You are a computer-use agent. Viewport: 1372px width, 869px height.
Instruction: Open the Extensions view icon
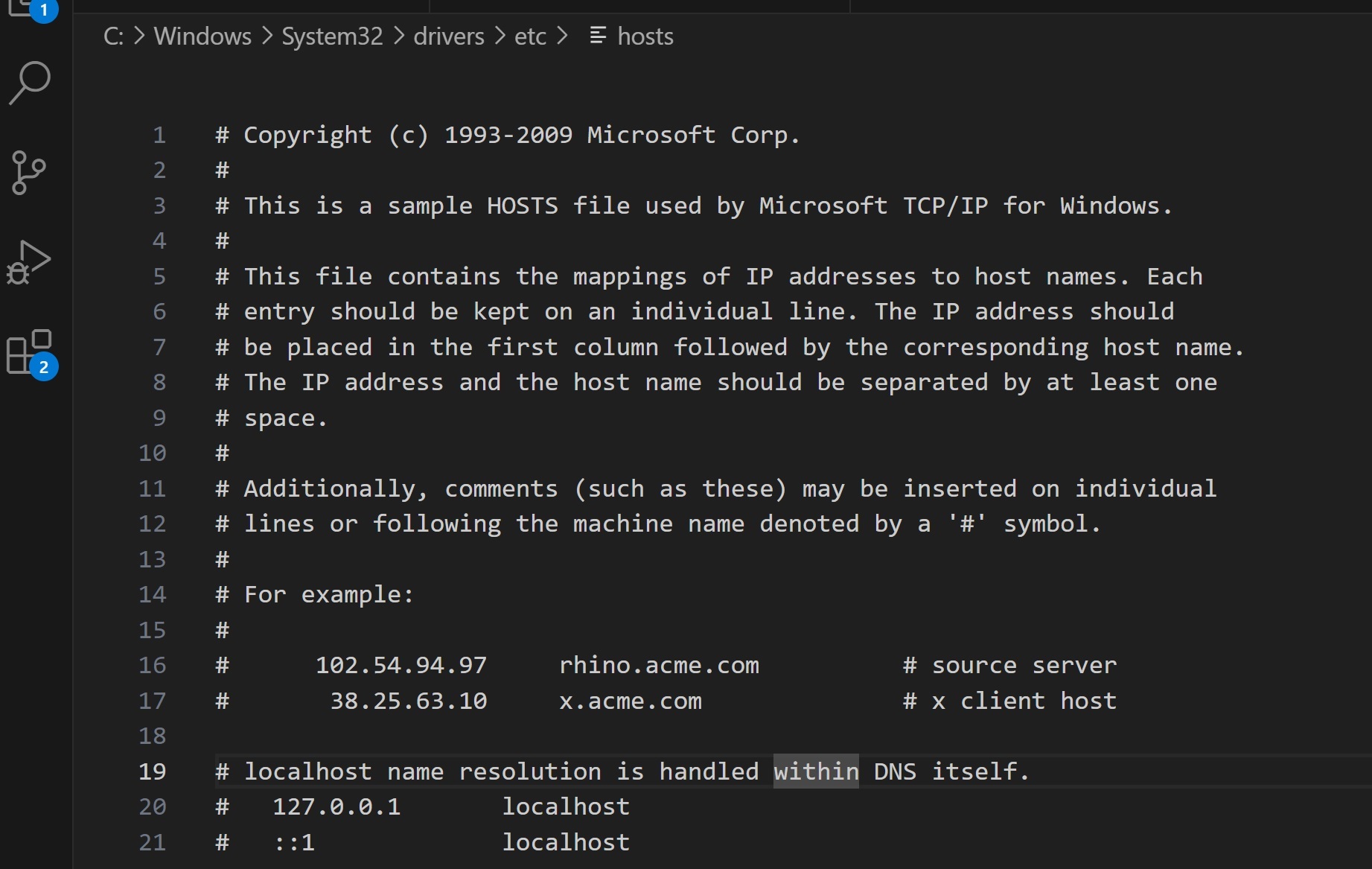tap(31, 354)
